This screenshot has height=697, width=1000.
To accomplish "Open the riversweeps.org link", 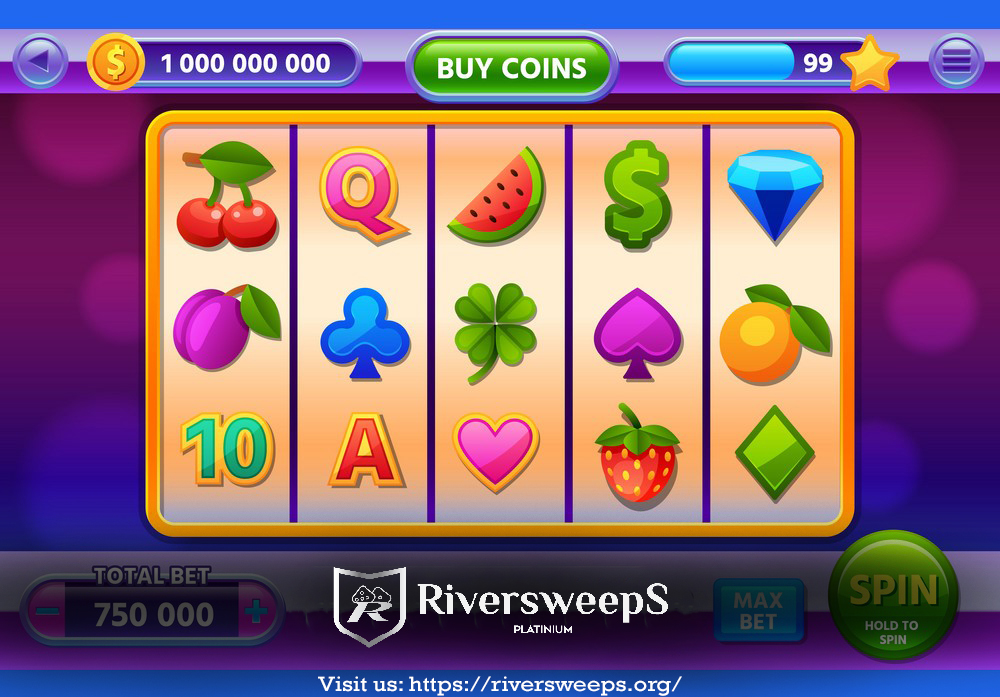I will click(x=545, y=684).
